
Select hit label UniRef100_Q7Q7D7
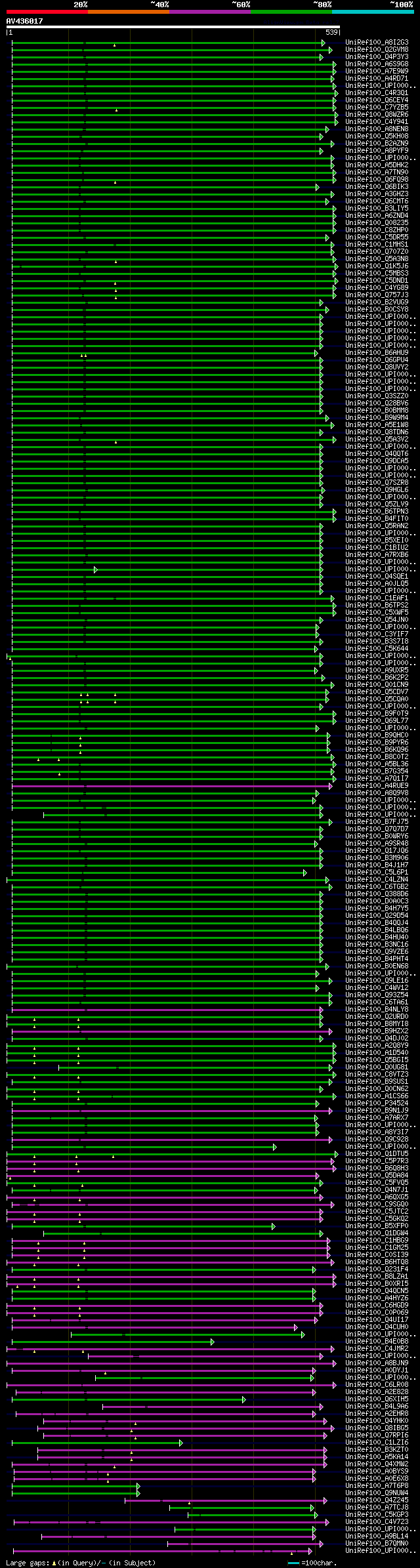(377, 829)
